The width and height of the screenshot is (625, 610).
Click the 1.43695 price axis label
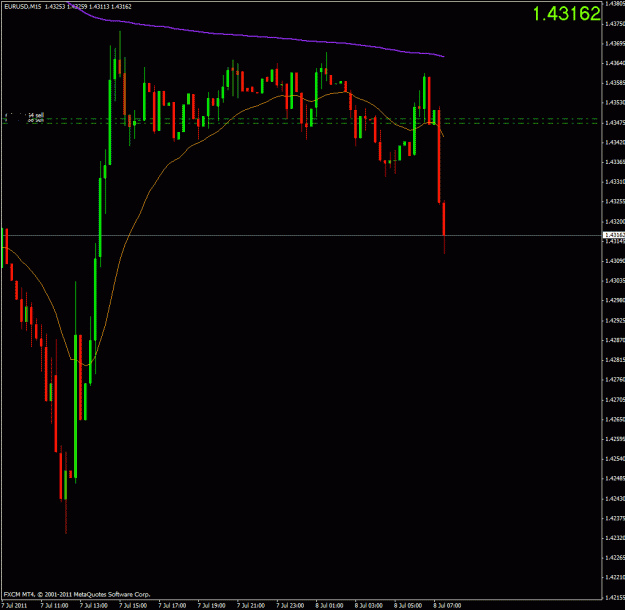click(615, 43)
